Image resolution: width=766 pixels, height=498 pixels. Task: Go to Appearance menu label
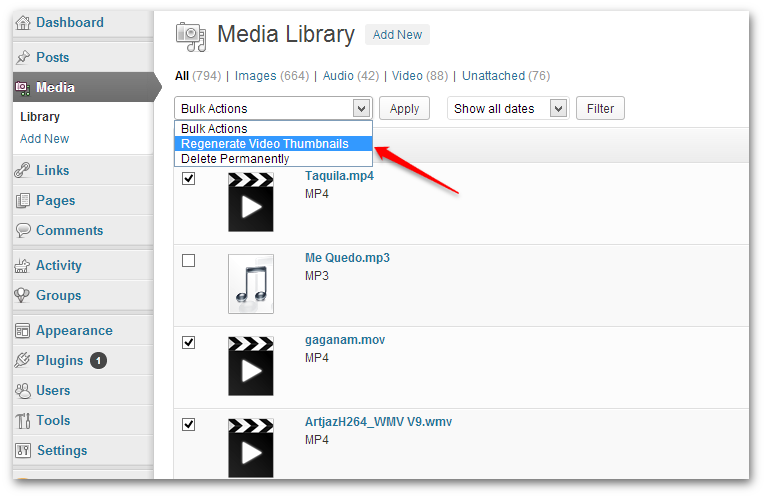click(74, 331)
